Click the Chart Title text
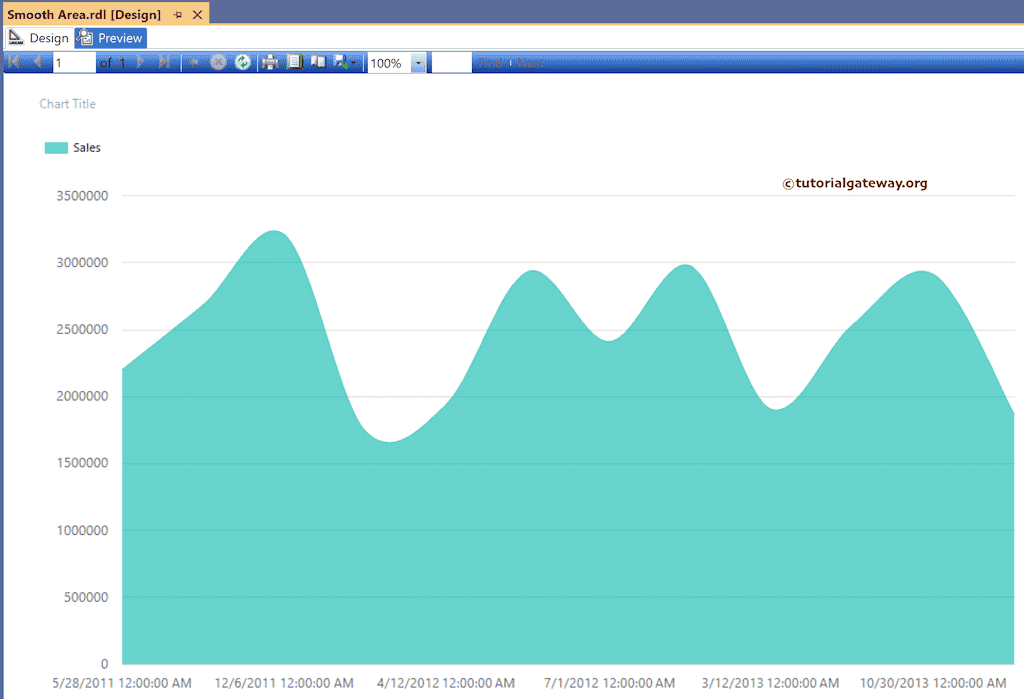The height and width of the screenshot is (699, 1024). 67,104
